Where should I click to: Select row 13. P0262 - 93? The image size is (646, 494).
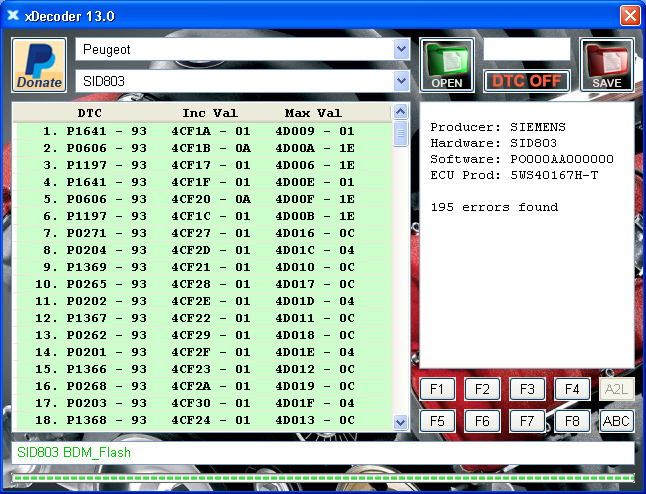202,335
